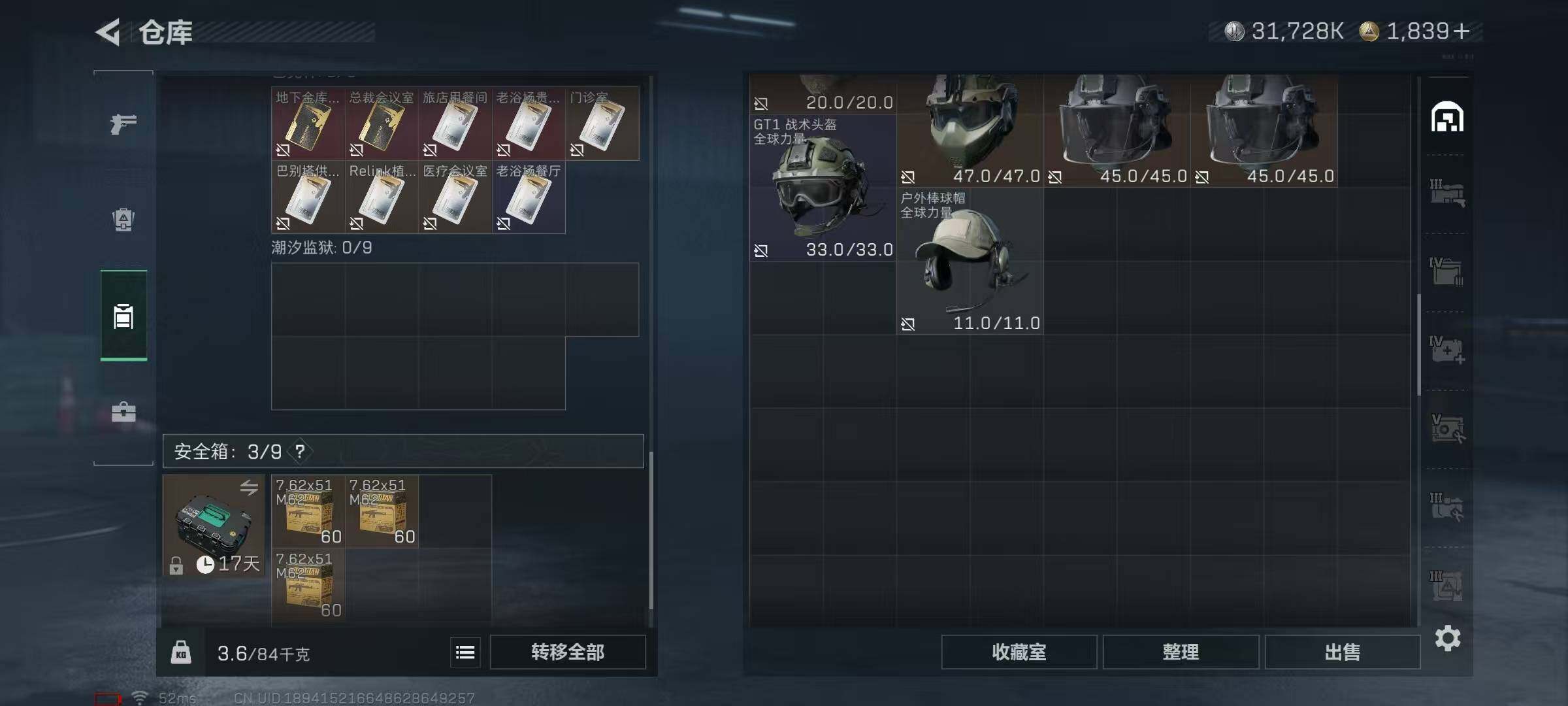Click the question mark next to 安全箱
1568x706 pixels.
click(300, 451)
